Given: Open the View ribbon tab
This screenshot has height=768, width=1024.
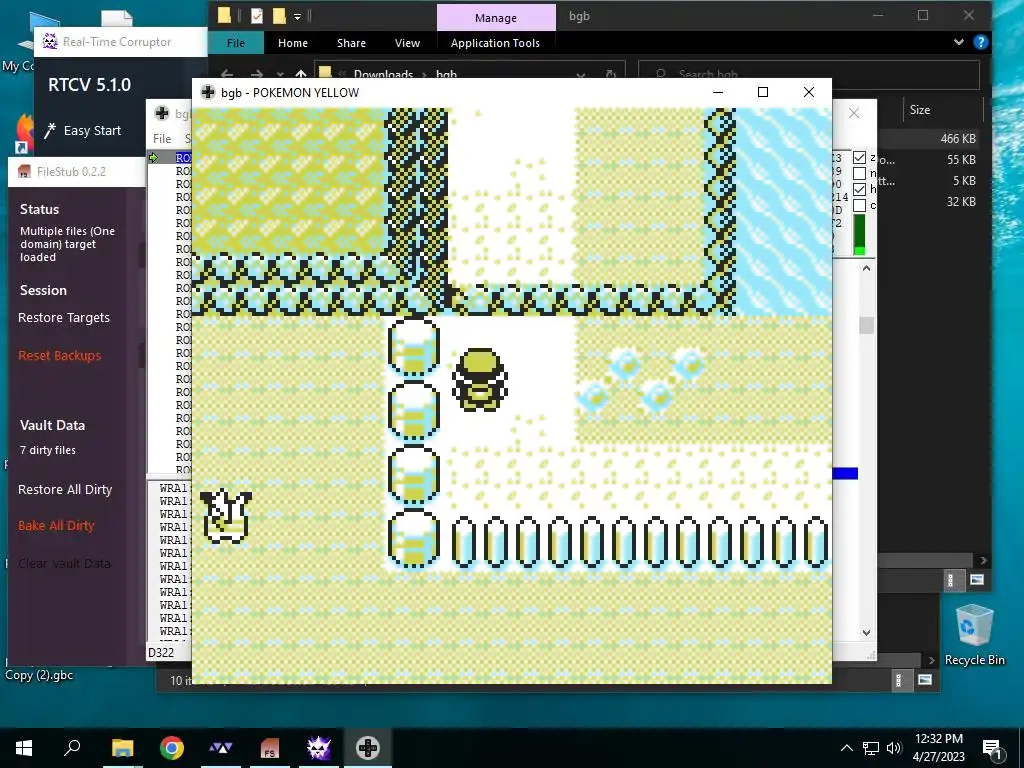Looking at the screenshot, I should [x=408, y=42].
